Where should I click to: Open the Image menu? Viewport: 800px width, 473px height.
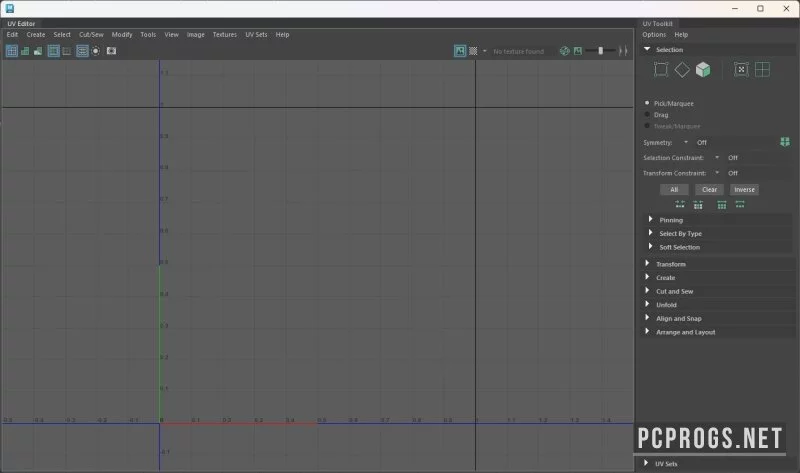point(195,35)
